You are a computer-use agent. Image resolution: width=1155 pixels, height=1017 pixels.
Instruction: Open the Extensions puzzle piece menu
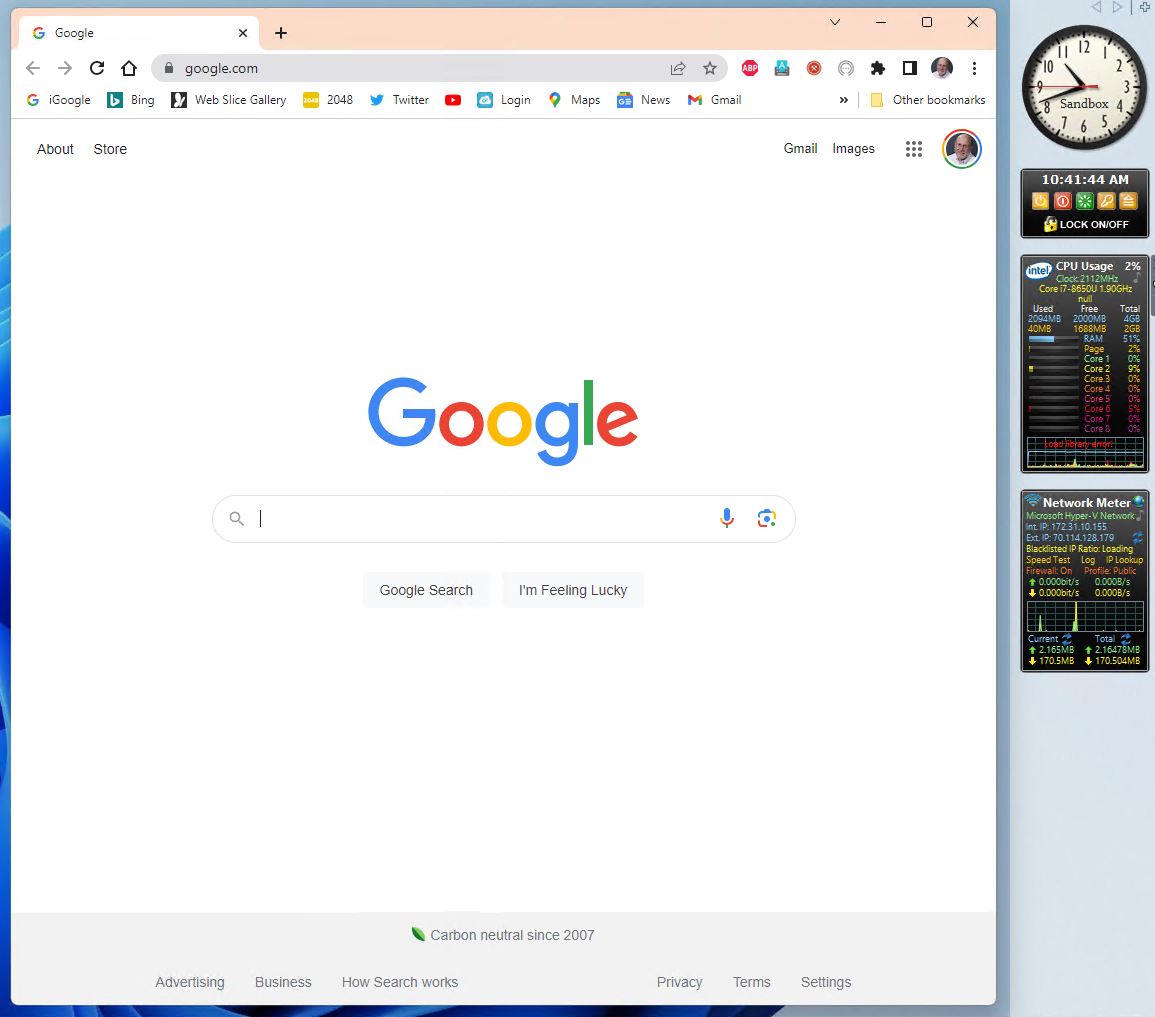coord(877,68)
